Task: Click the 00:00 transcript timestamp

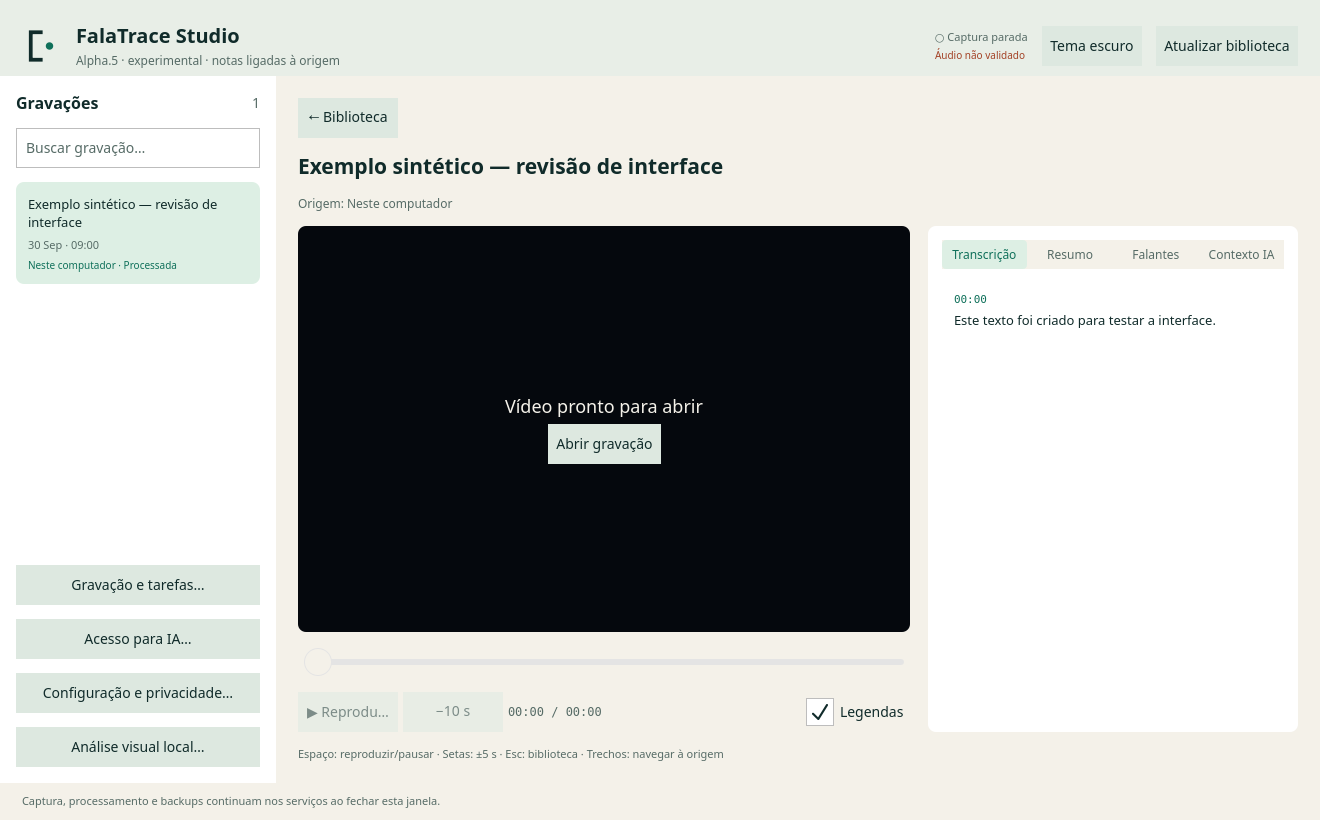Action: pyautogui.click(x=970, y=299)
